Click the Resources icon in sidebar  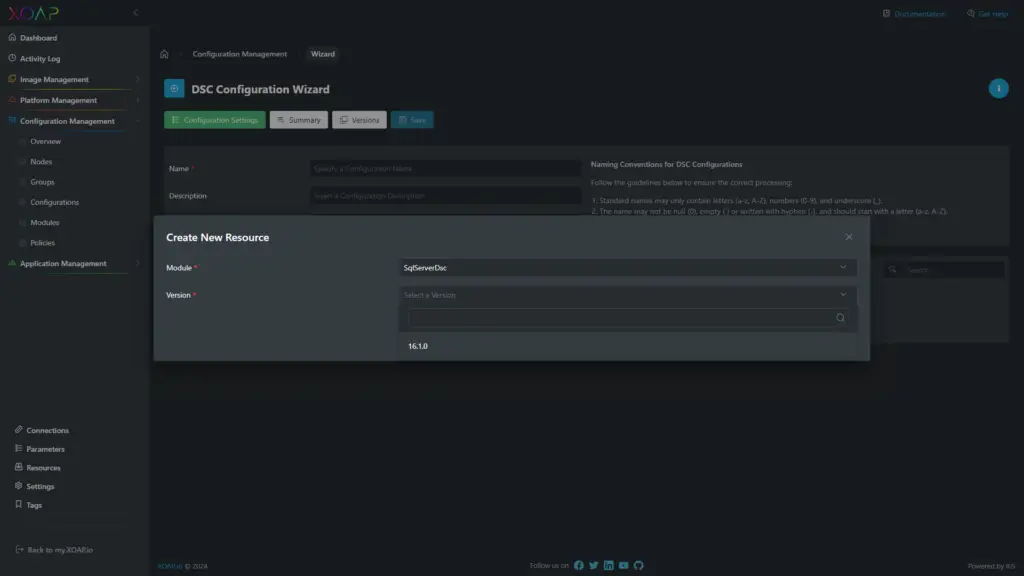18,467
